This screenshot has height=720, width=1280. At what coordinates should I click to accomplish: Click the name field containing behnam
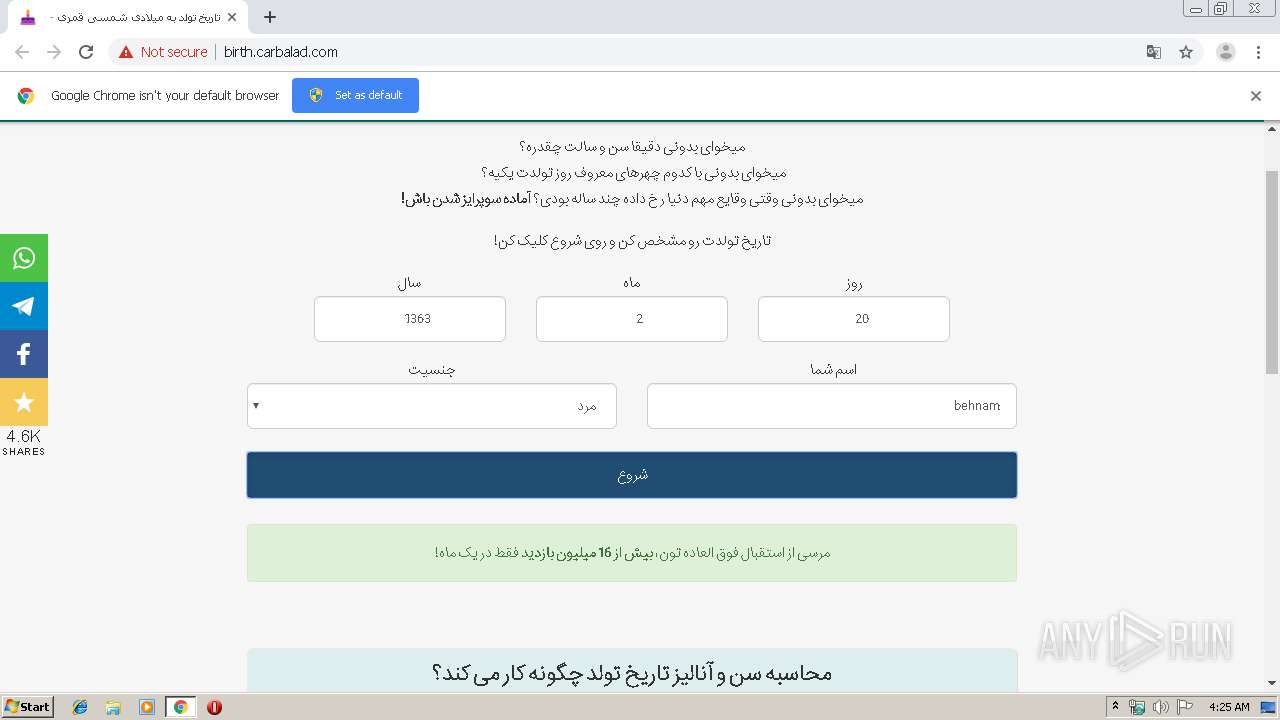(x=832, y=406)
